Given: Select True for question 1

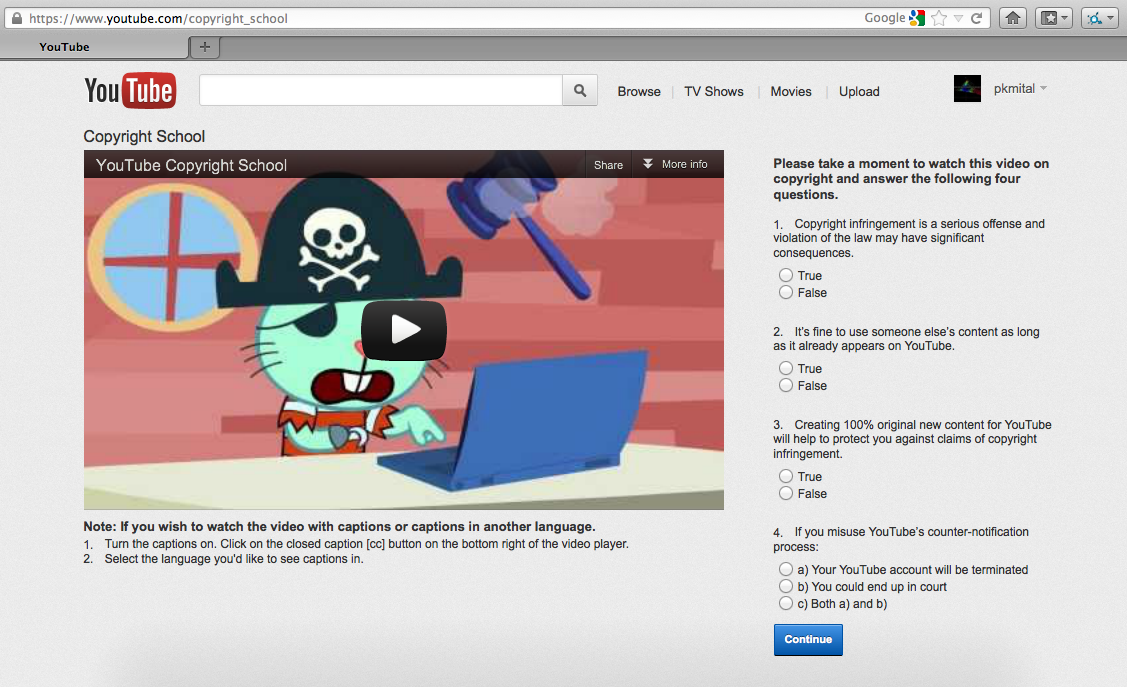Looking at the screenshot, I should (x=786, y=275).
